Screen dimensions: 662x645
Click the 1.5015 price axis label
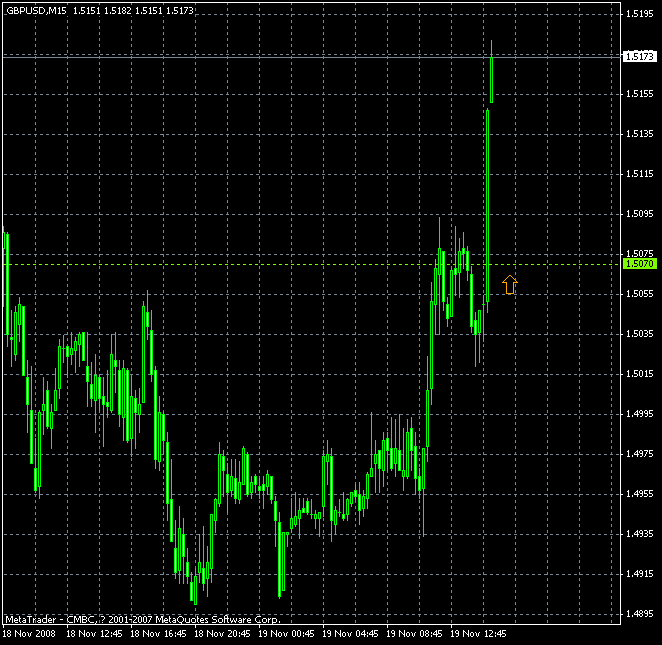[x=639, y=374]
